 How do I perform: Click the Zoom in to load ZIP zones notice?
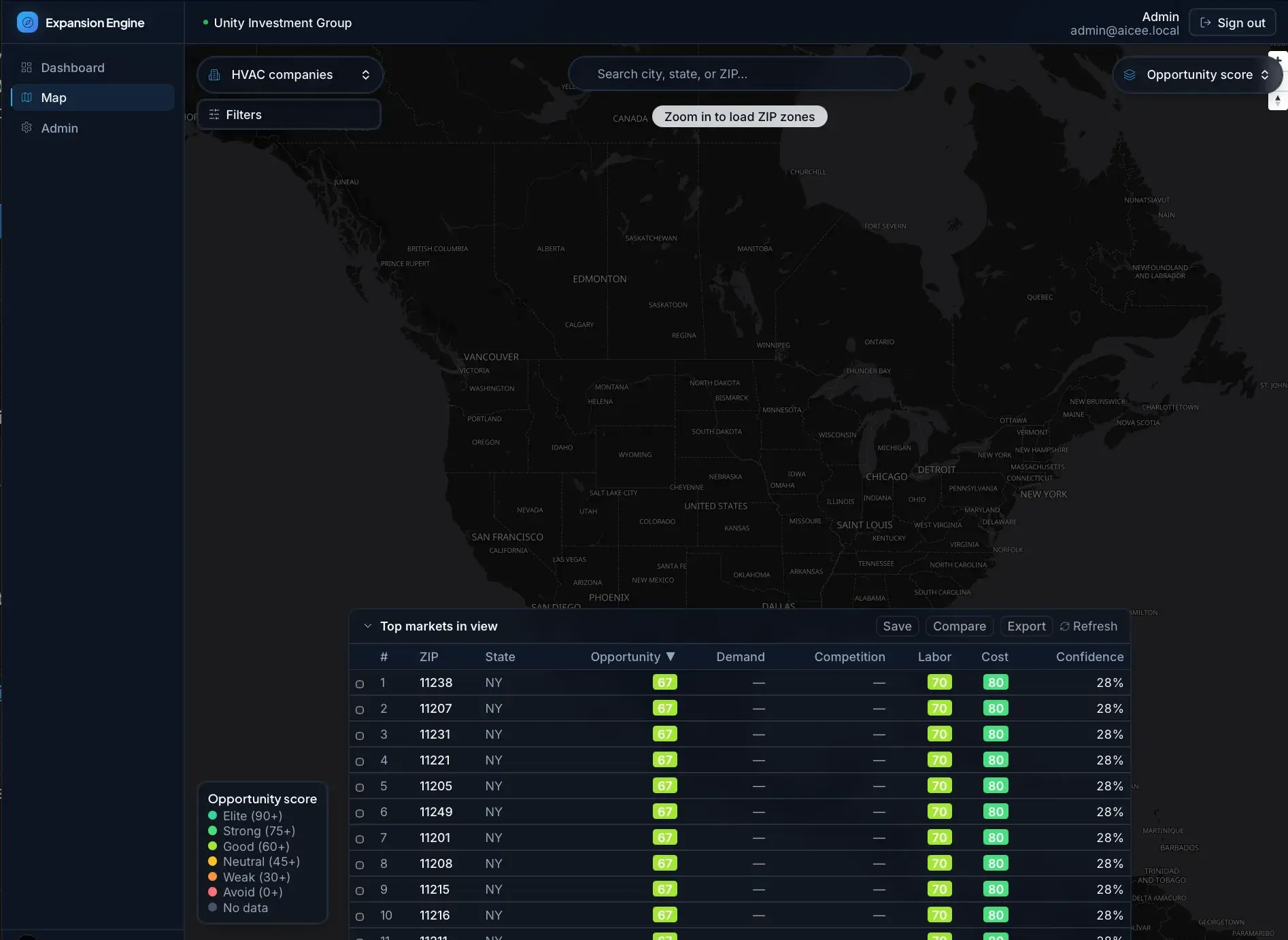pos(739,116)
